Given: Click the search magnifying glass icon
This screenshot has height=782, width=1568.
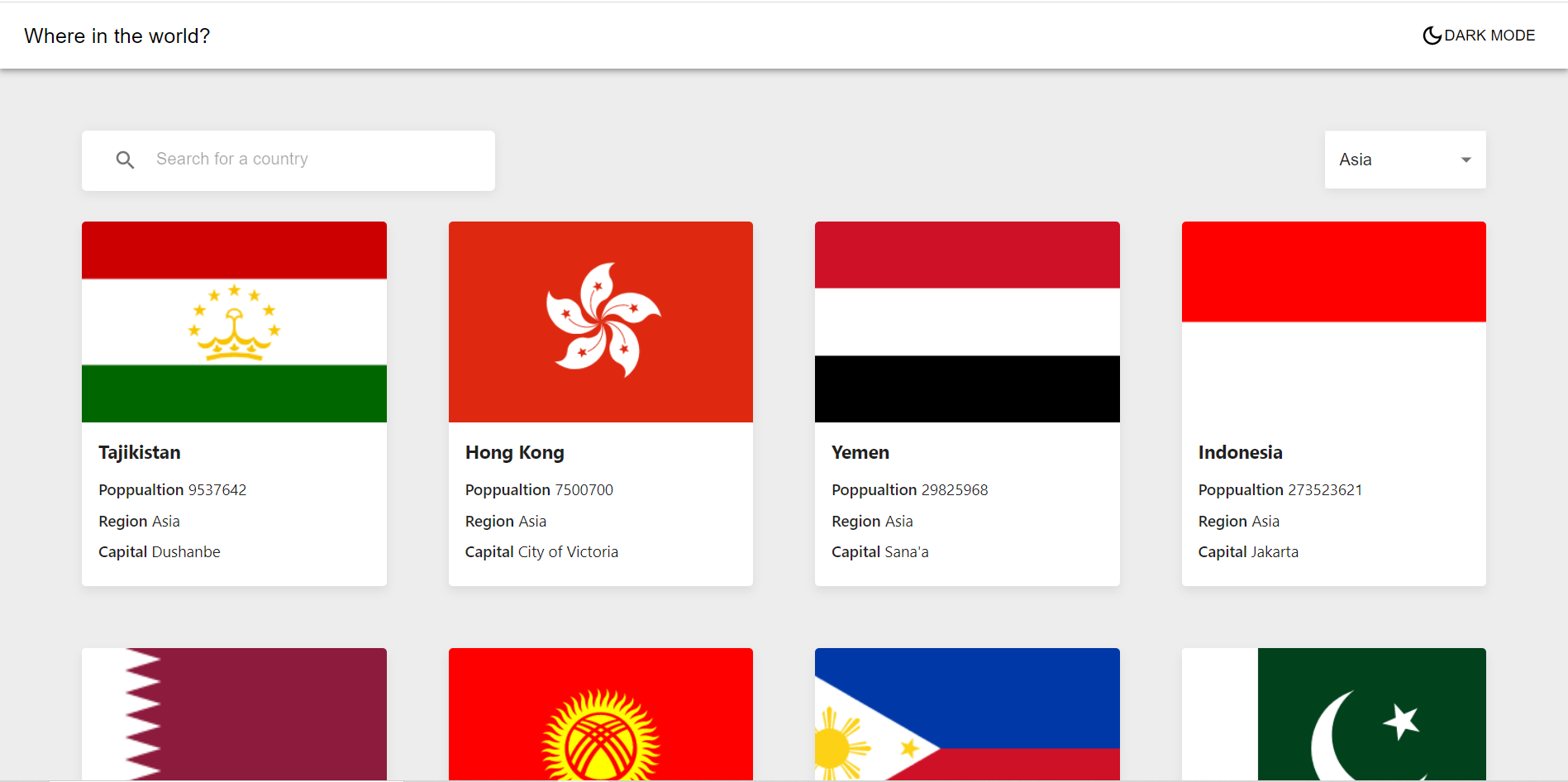Looking at the screenshot, I should click(125, 160).
